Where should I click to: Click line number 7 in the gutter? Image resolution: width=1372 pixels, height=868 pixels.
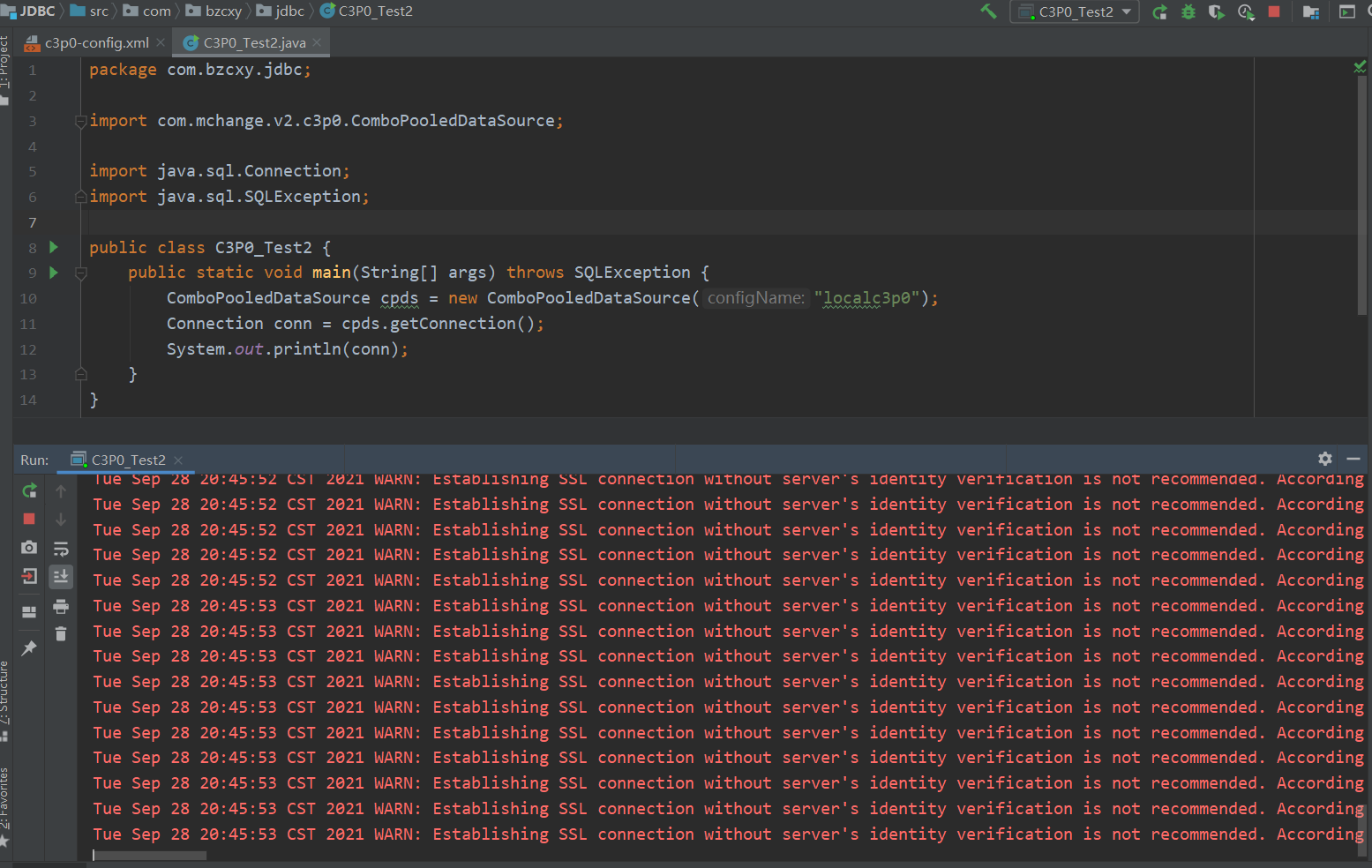[x=33, y=222]
